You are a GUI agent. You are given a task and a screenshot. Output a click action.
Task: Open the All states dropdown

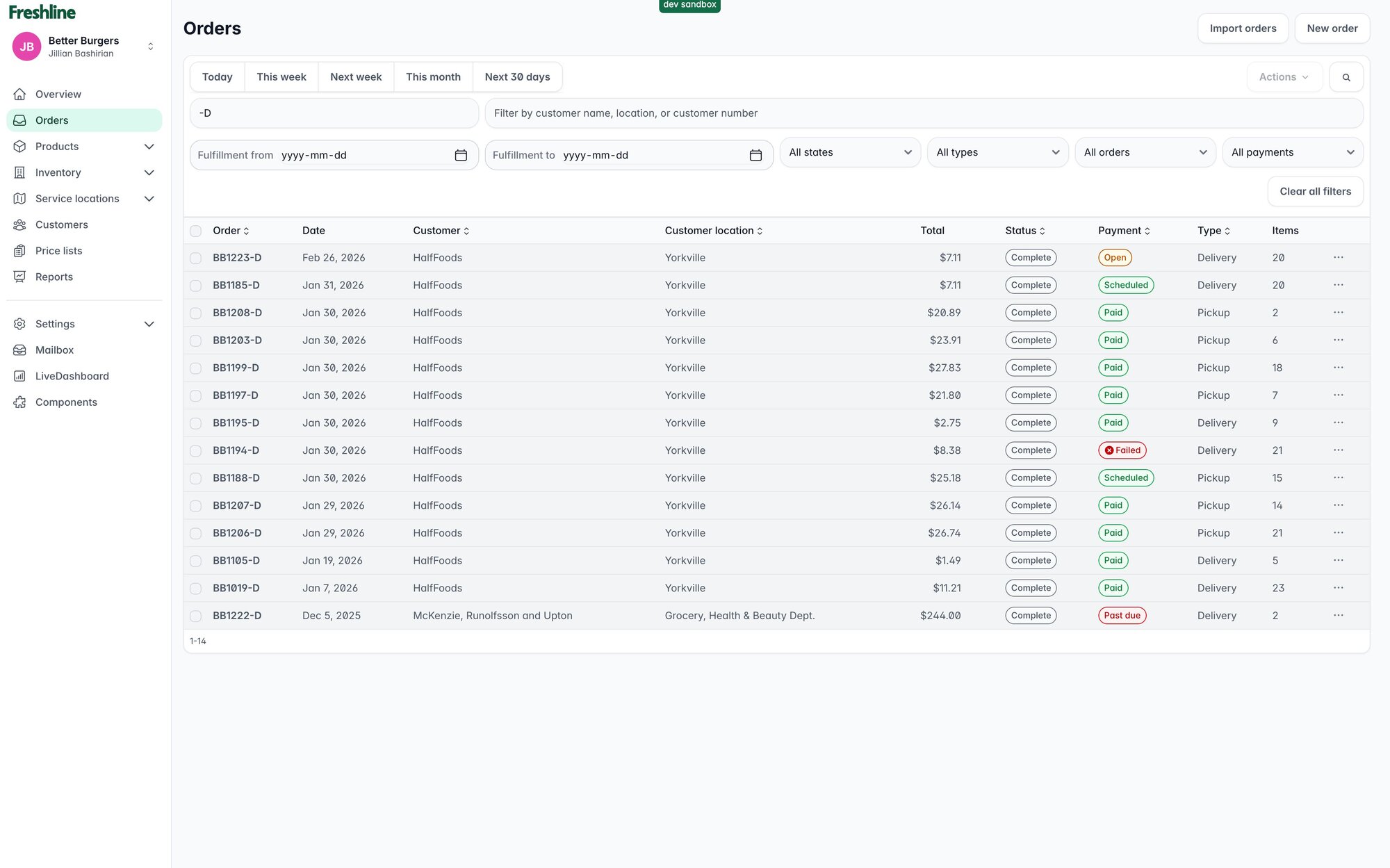click(x=849, y=152)
